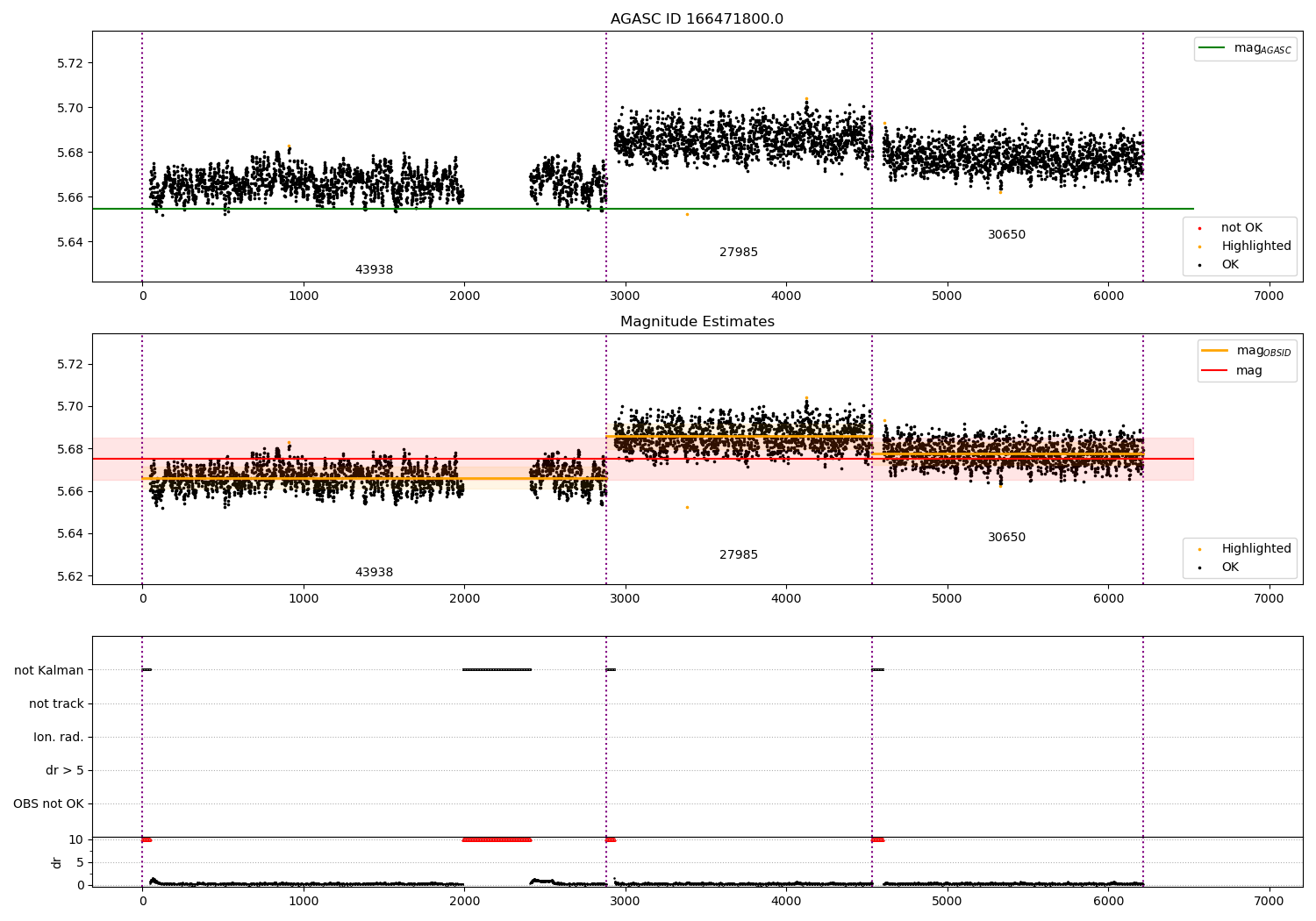Click the '10' tick on the dr axis
Screen dimensions: 1316x921
(75, 840)
